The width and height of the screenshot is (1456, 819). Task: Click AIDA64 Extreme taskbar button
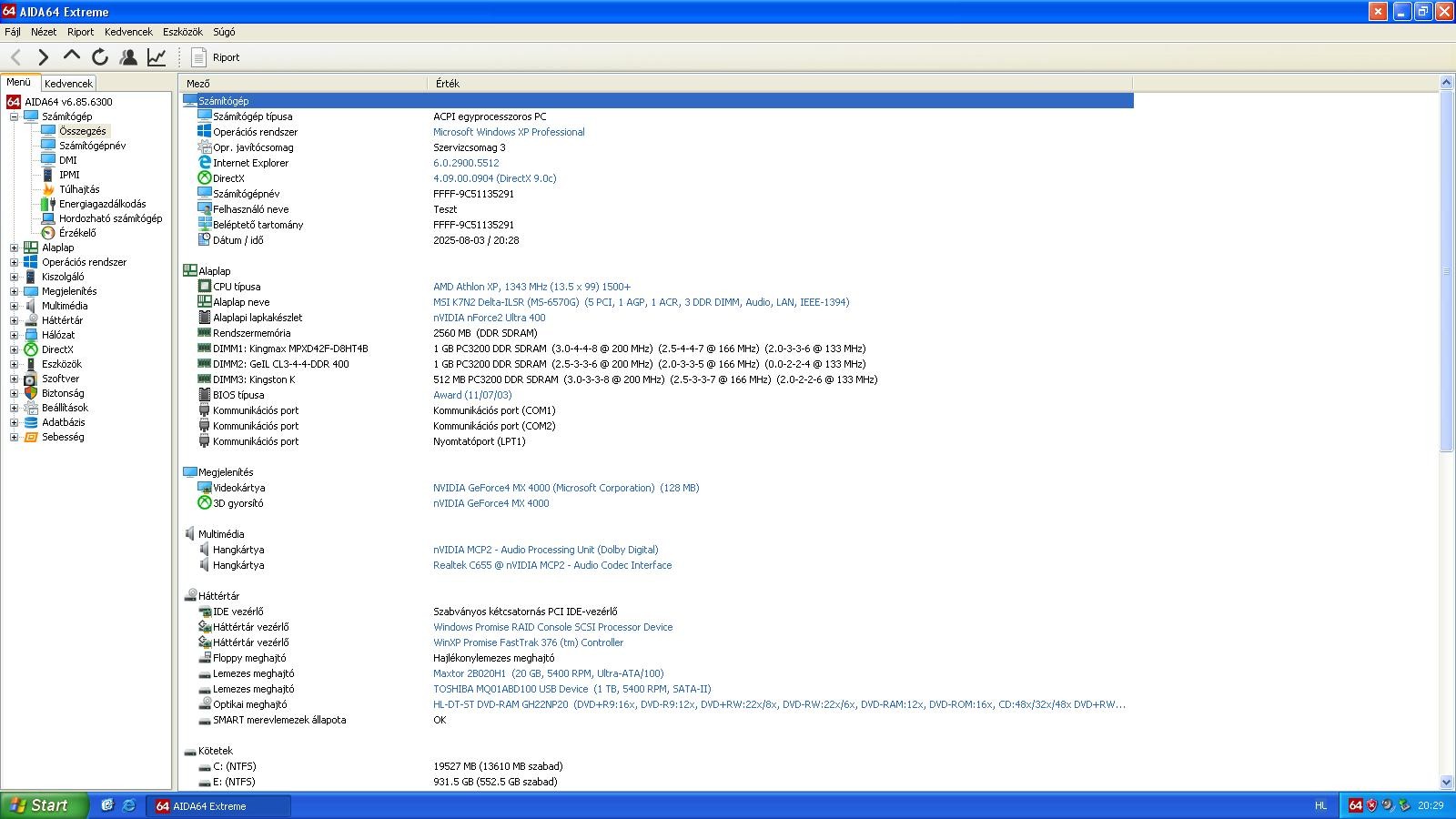pyautogui.click(x=218, y=806)
